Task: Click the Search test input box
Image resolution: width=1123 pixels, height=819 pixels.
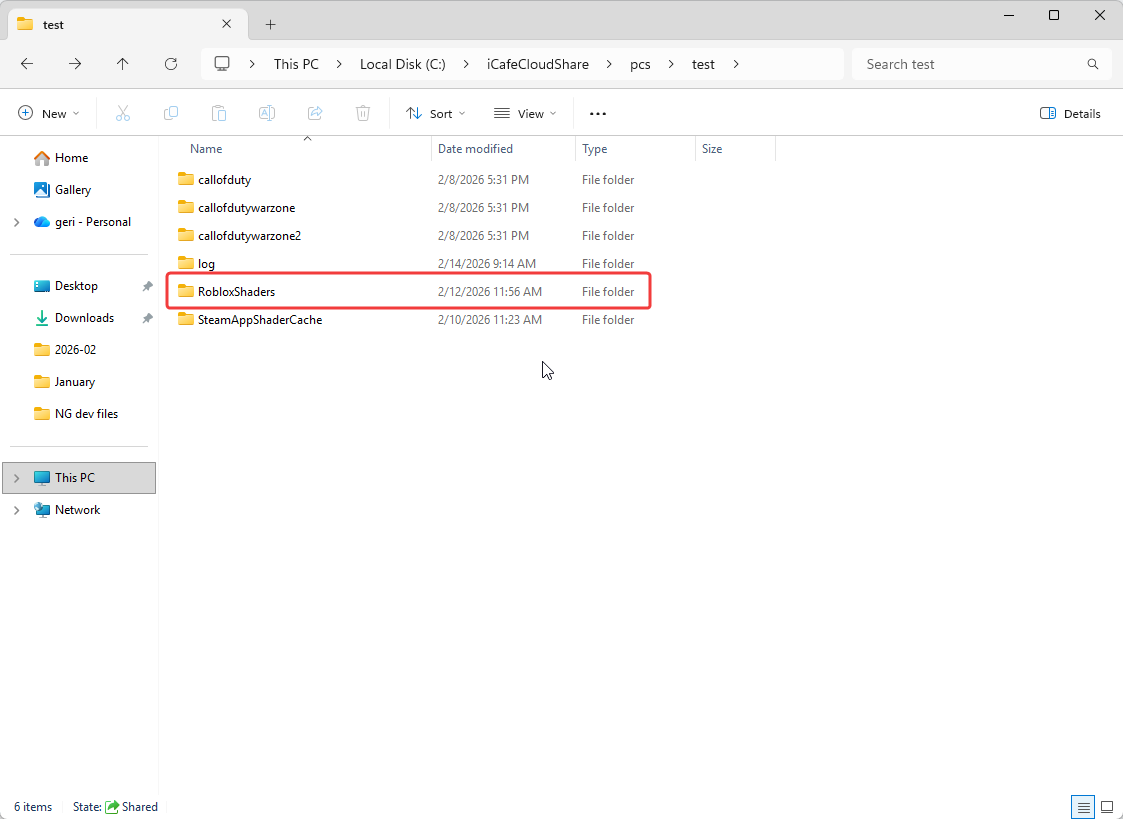Action: [970, 64]
